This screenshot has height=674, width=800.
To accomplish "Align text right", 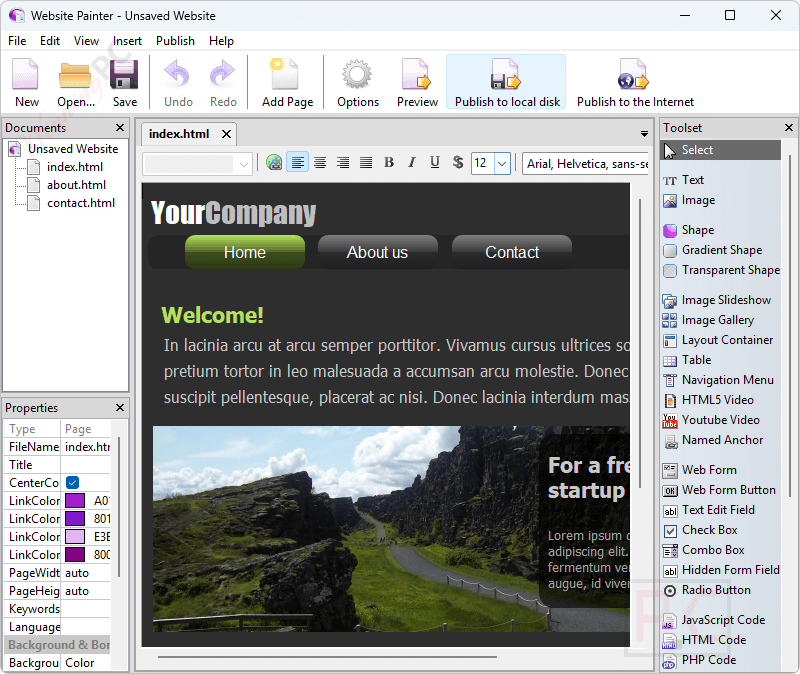I will click(x=343, y=163).
